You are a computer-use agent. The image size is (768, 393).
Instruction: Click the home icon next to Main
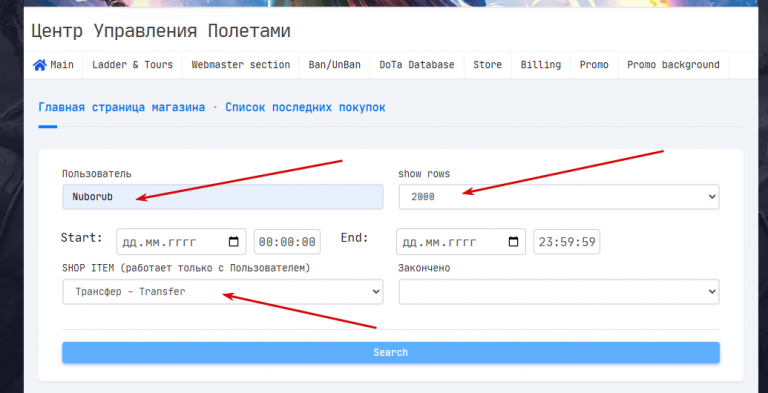click(40, 65)
